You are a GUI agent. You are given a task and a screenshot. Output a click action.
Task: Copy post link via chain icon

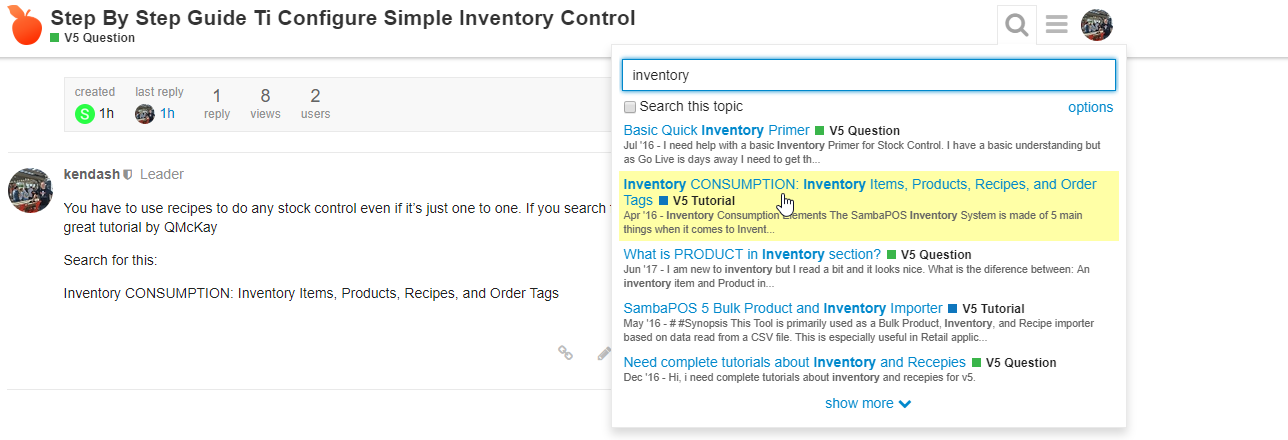coord(565,352)
